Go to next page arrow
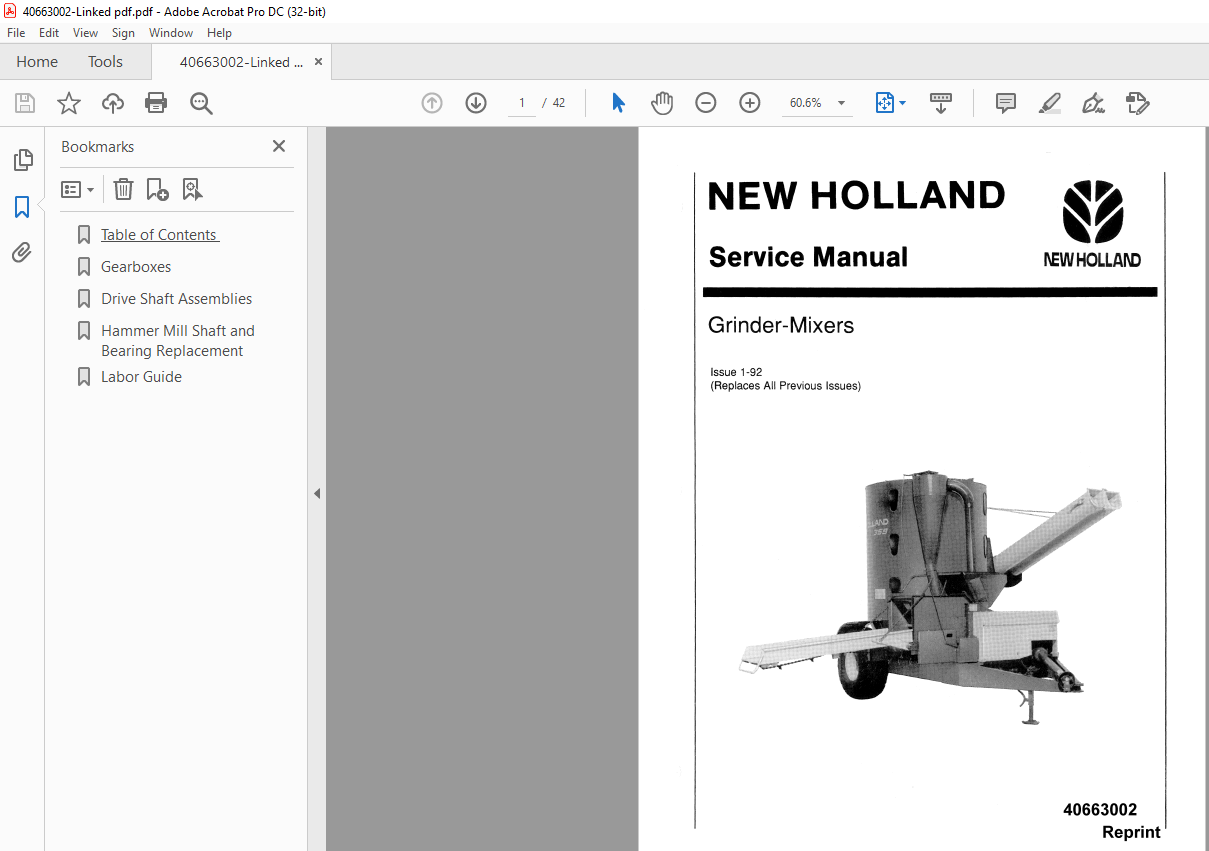The image size is (1209, 851). pos(476,103)
